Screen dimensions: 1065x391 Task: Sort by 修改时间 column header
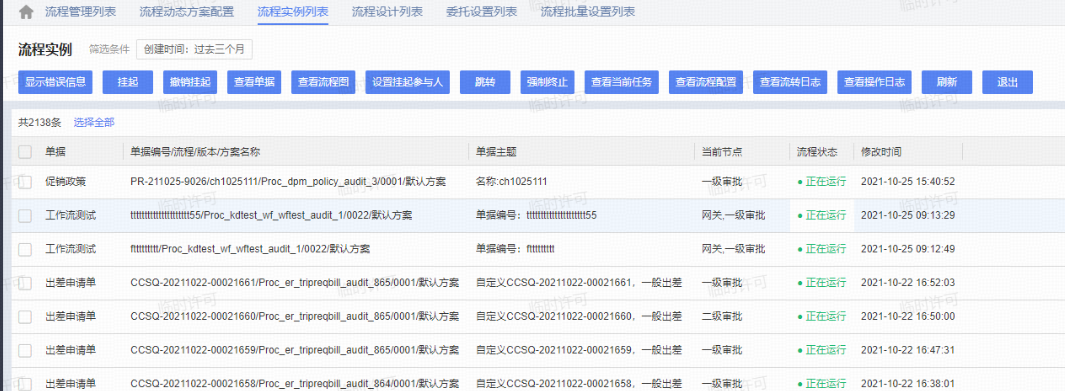coord(881,152)
